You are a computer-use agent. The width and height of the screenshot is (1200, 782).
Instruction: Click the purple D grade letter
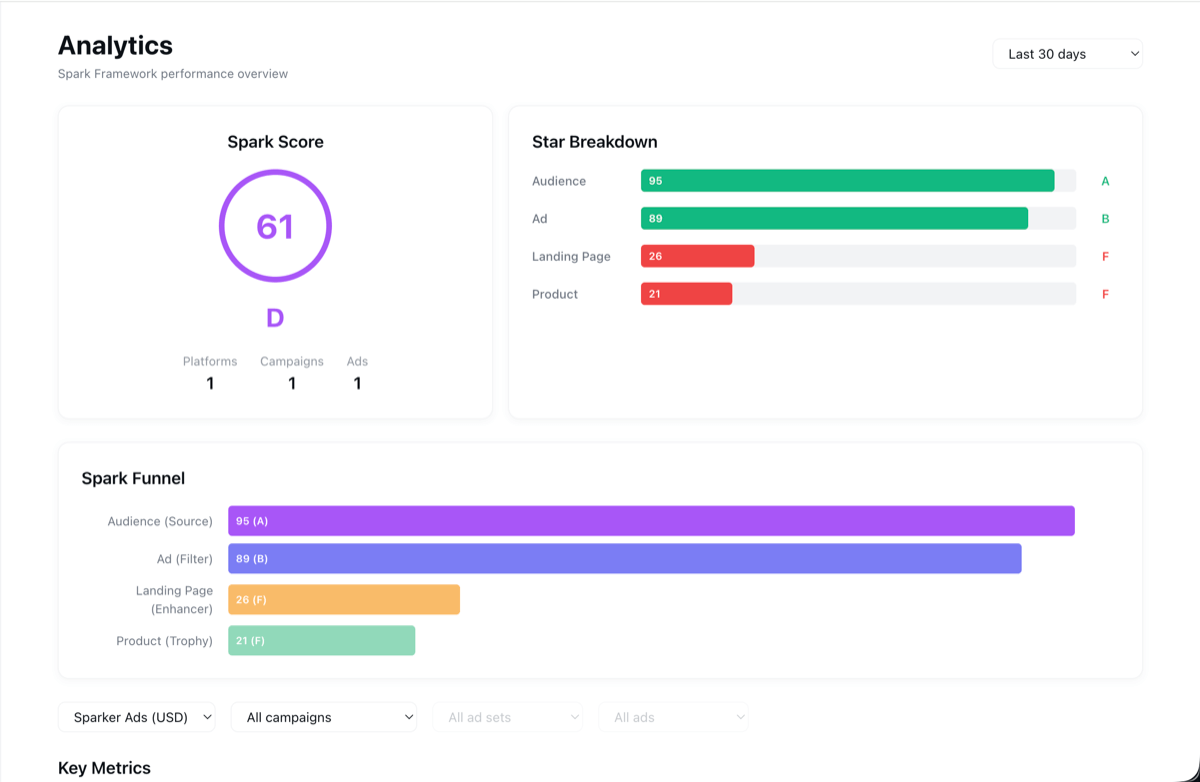(275, 318)
